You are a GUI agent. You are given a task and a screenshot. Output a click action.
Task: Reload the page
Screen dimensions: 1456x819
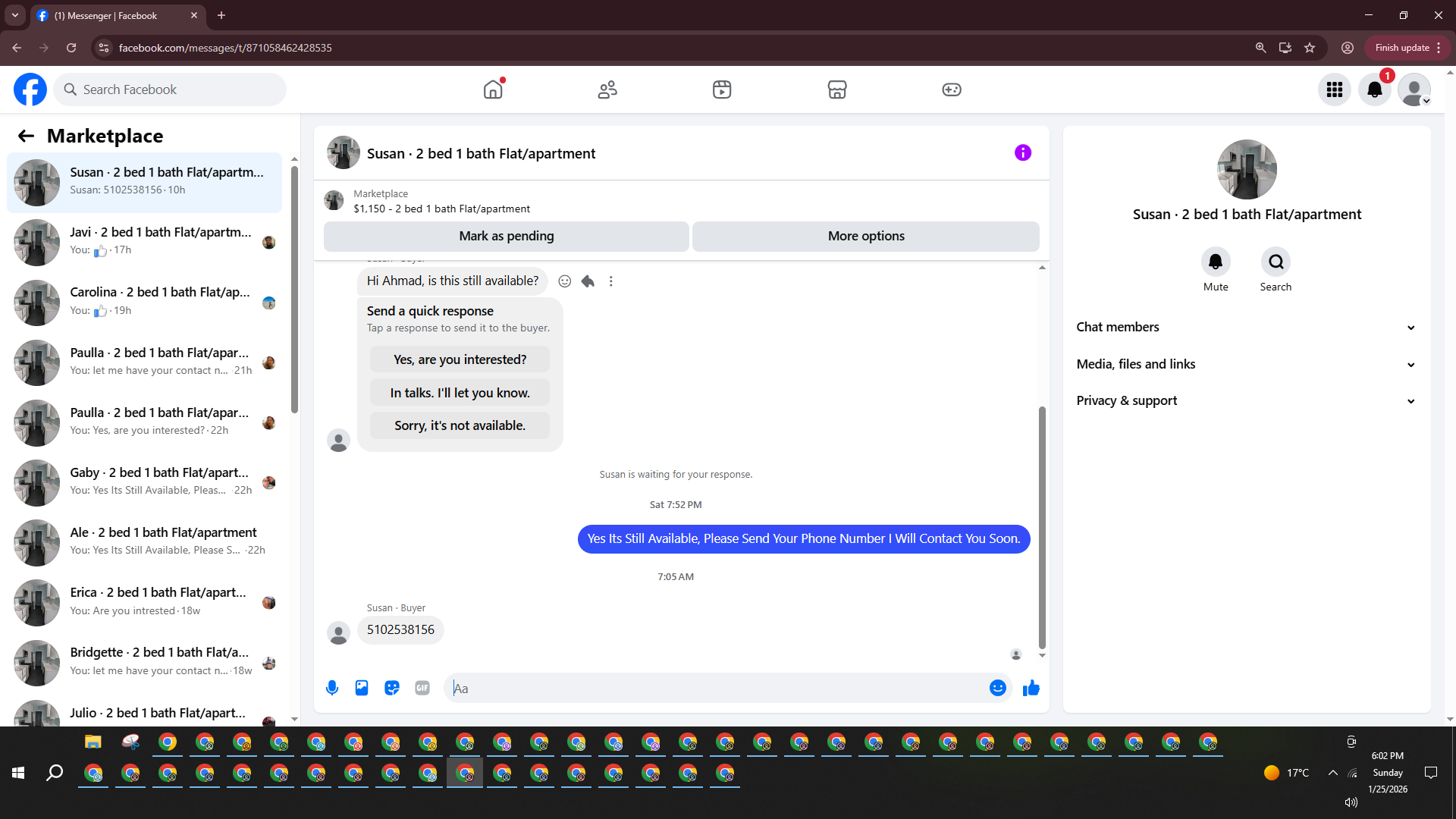71,48
